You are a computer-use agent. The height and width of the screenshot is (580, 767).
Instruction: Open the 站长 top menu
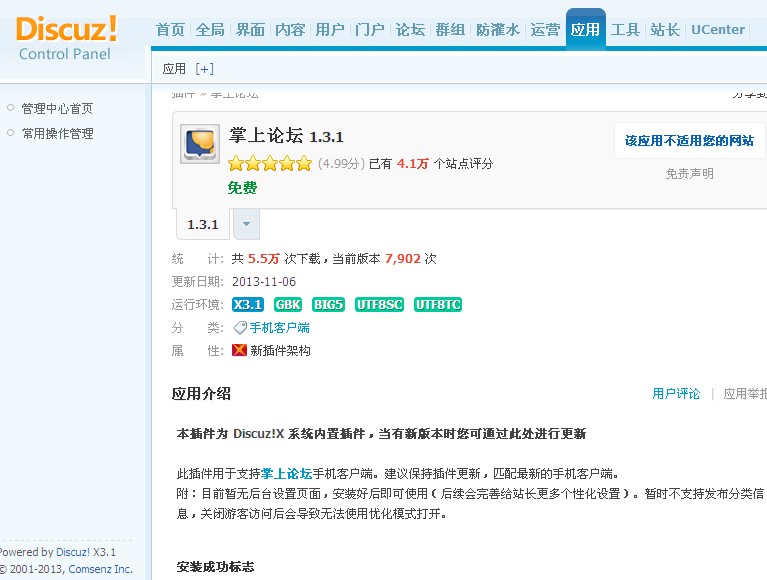(x=665, y=30)
